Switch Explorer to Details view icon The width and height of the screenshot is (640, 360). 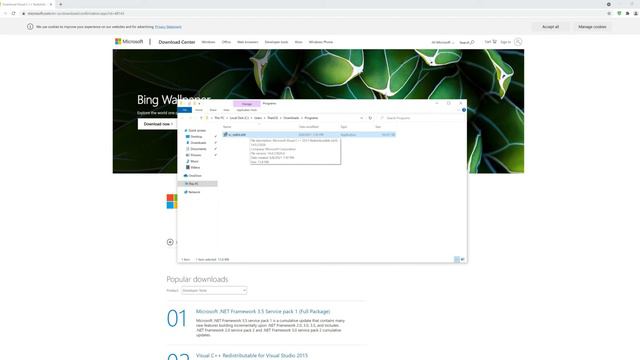[457, 260]
